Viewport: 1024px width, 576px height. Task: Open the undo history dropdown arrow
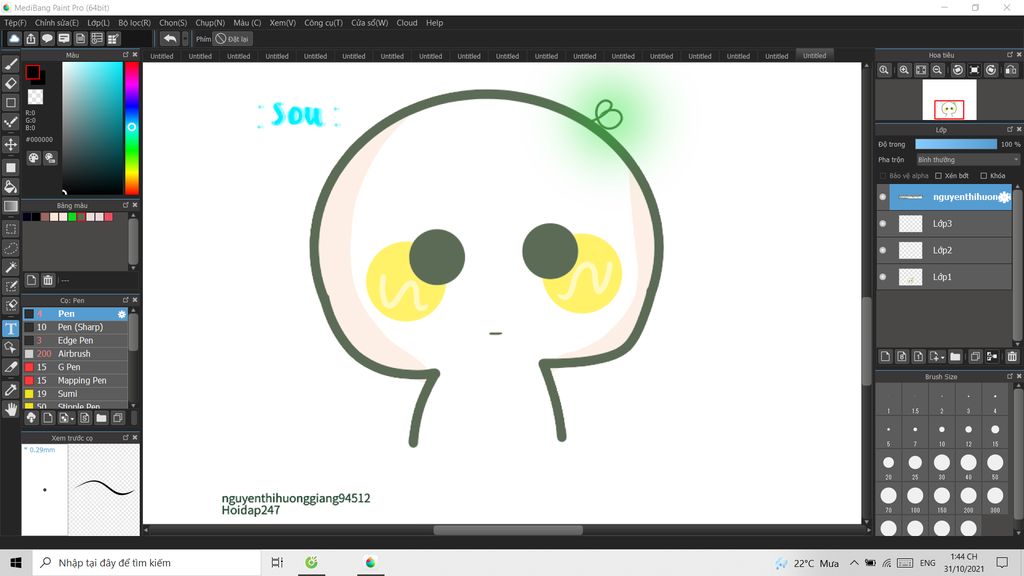click(185, 39)
